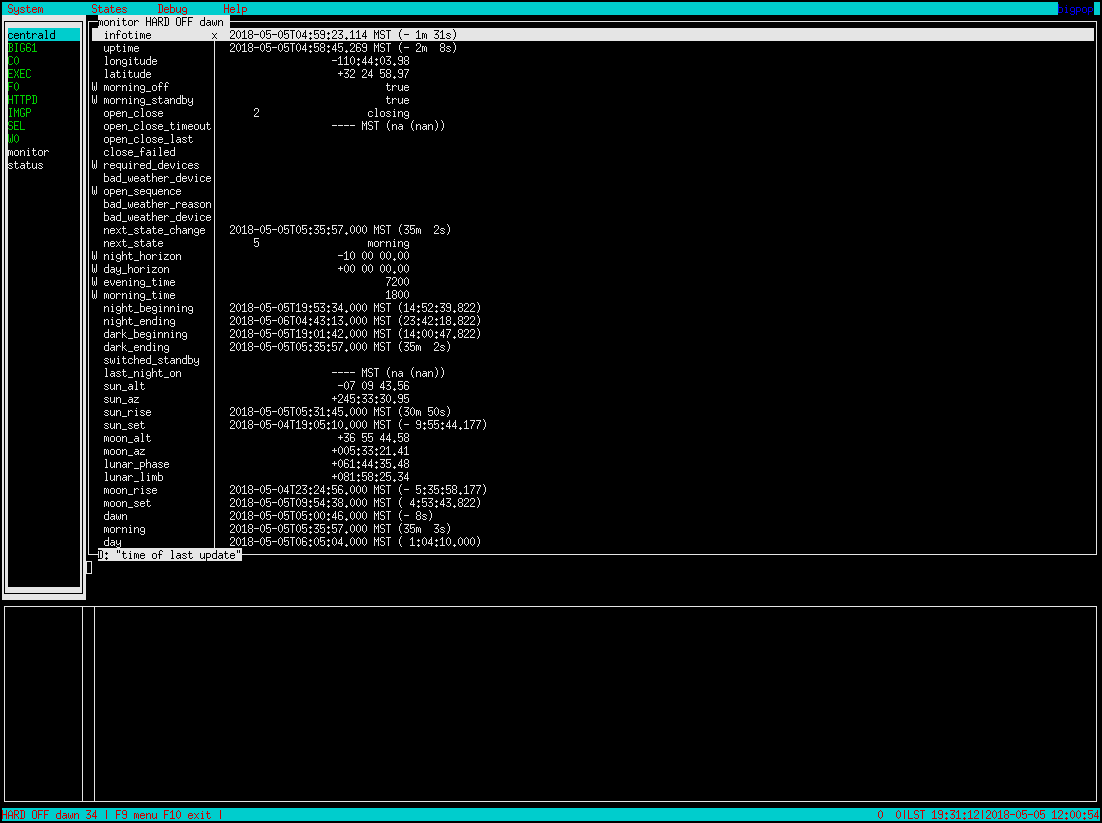Select the IMGP device
The image size is (1102, 823).
(20, 113)
